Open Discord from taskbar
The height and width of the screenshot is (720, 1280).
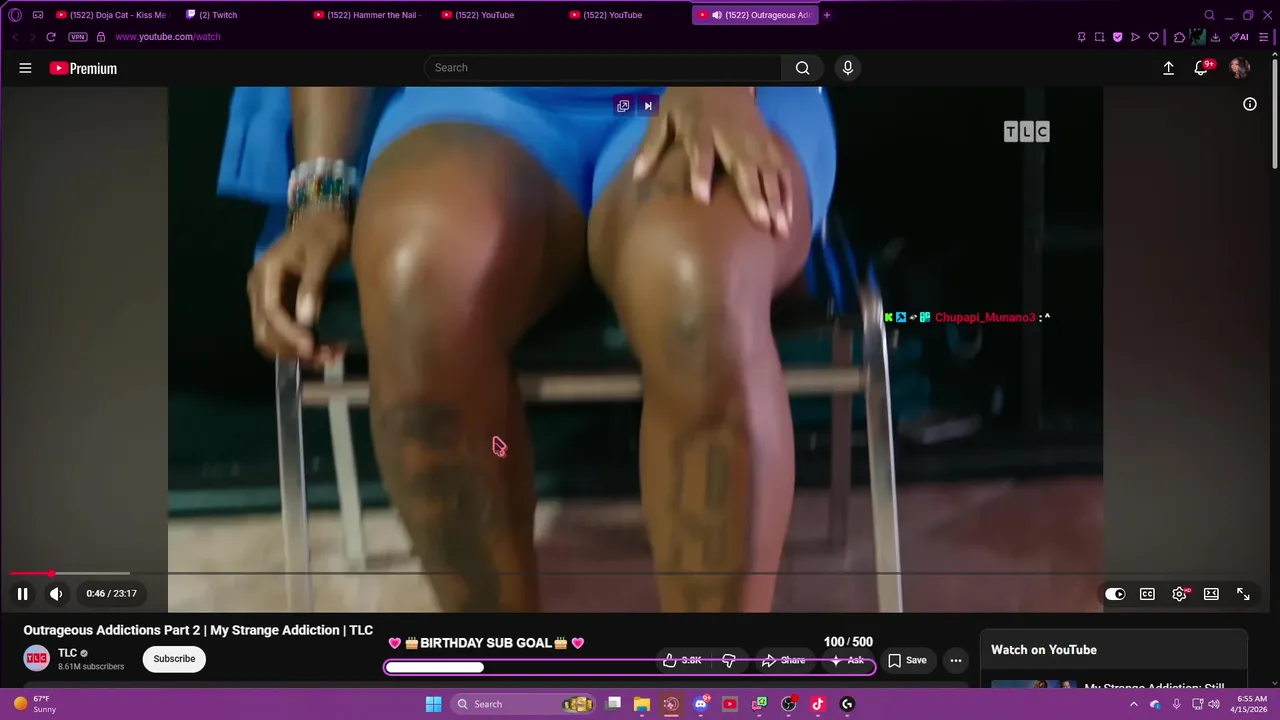(x=701, y=704)
